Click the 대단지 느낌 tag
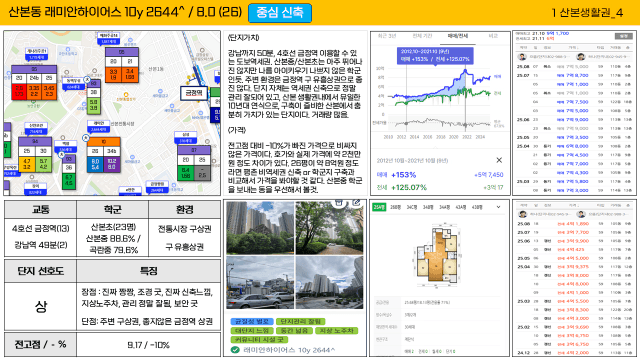The image size is (640, 360). 252,331
